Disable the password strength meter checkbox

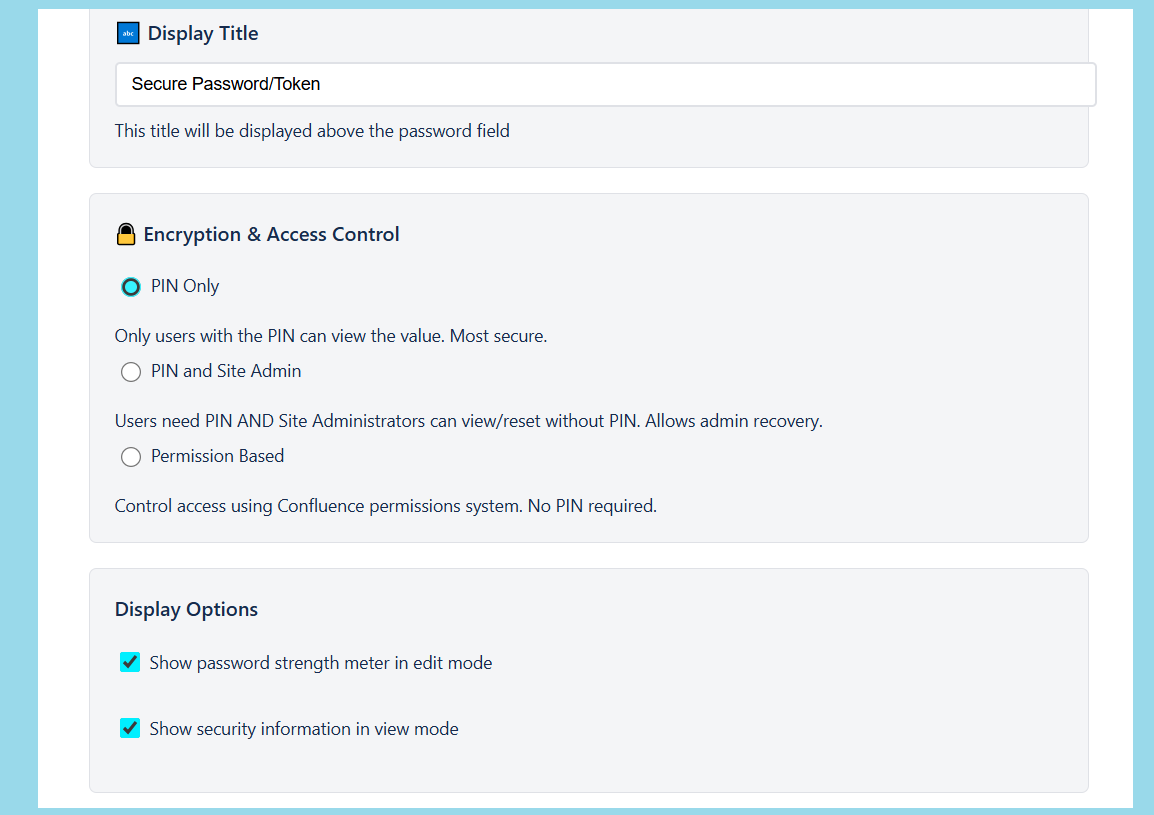point(129,661)
